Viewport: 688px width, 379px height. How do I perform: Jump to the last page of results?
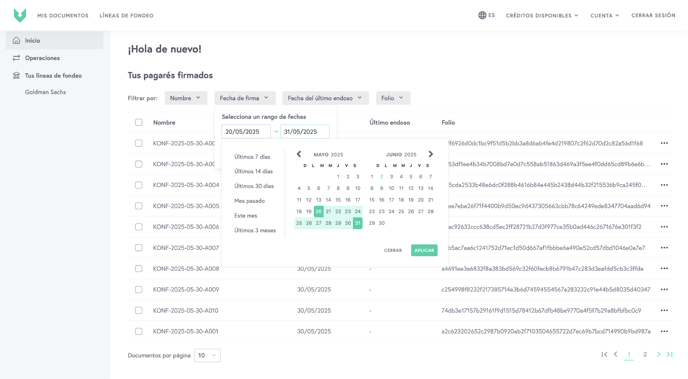[670, 354]
